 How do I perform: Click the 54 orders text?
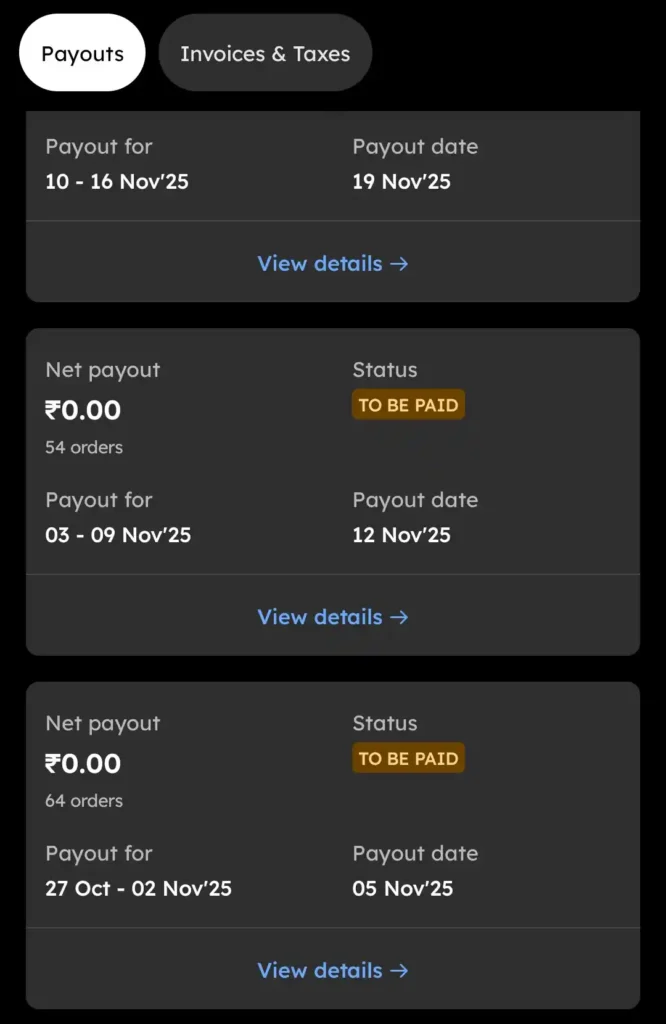click(84, 448)
